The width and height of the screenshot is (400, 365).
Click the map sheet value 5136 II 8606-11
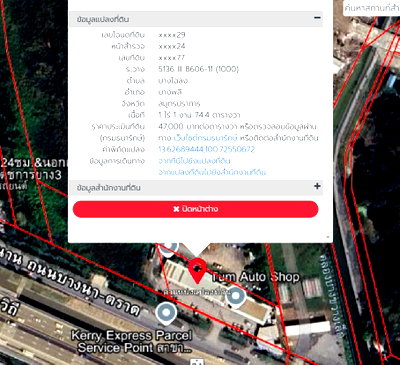(198, 69)
